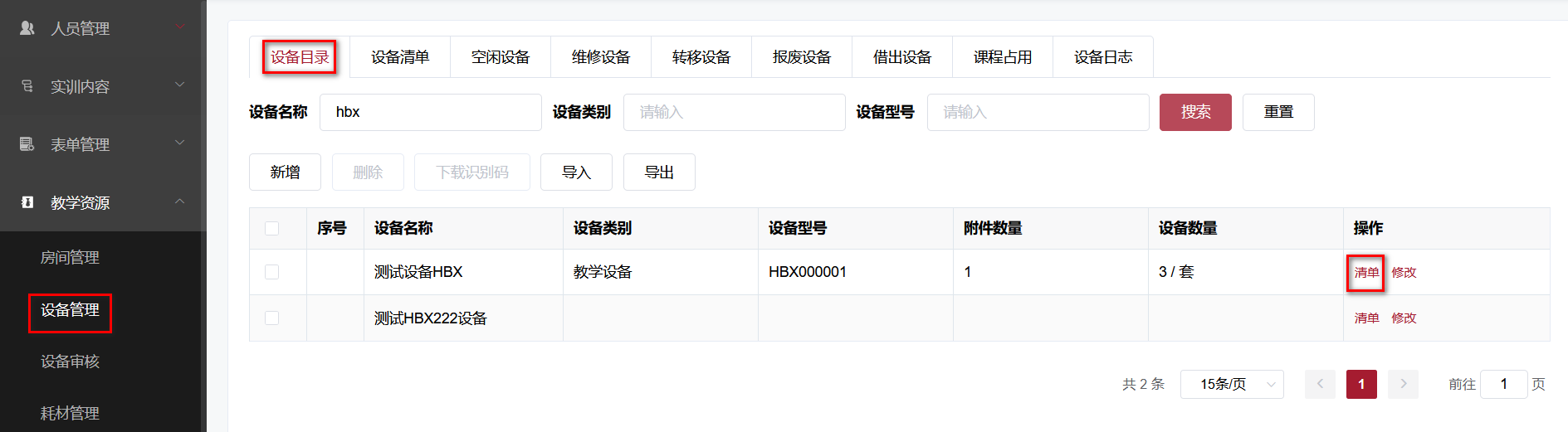Switch to the 借出设备 tab
This screenshot has height=432, width=1568.
tap(902, 57)
